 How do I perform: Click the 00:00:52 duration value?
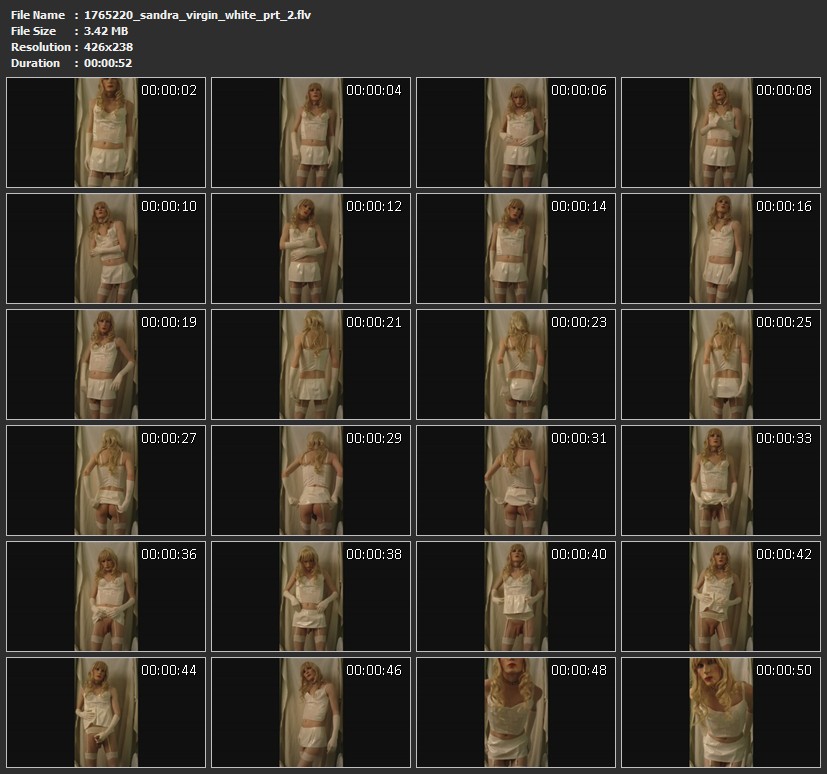[109, 63]
